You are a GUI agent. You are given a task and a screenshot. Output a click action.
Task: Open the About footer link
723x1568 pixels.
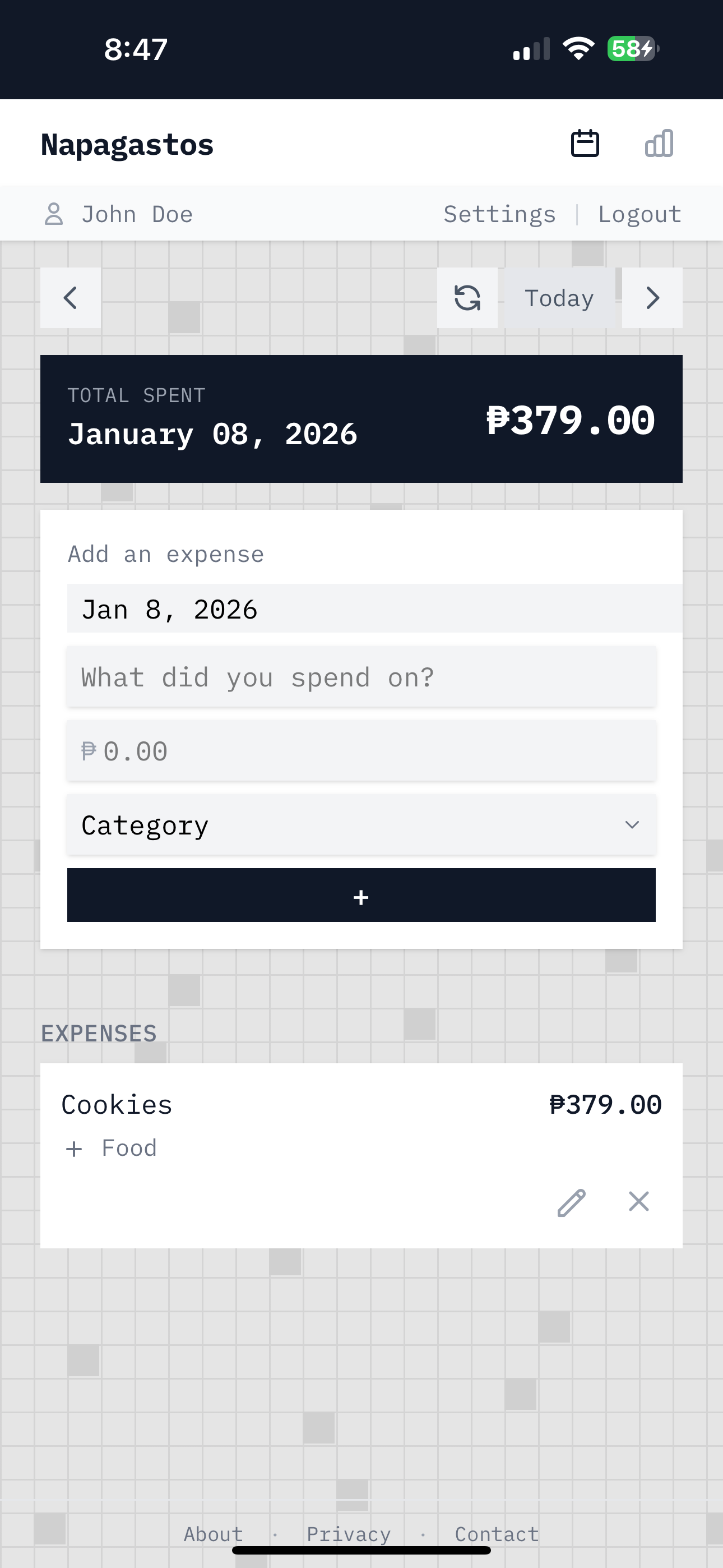214,1534
